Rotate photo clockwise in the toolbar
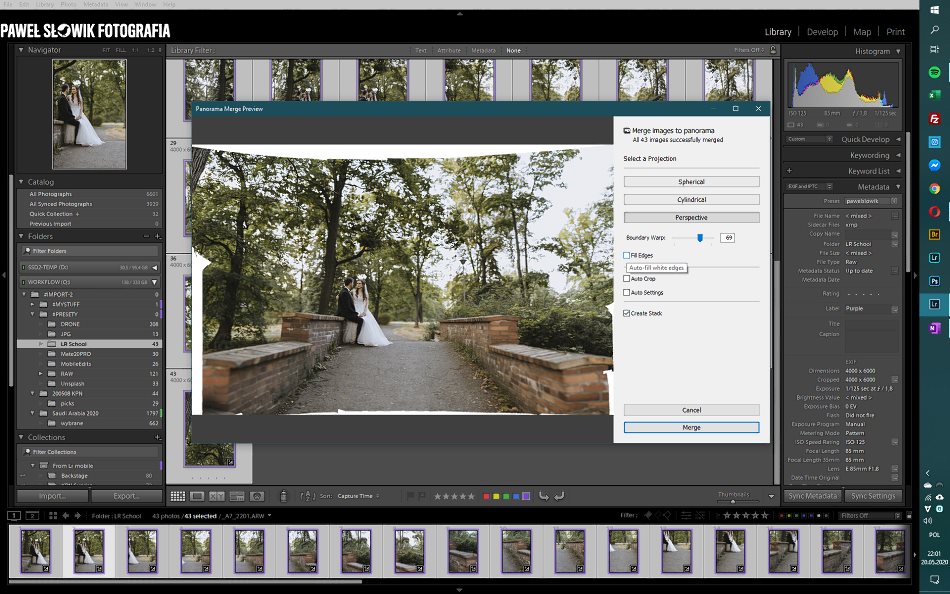This screenshot has width=950, height=594. click(559, 496)
